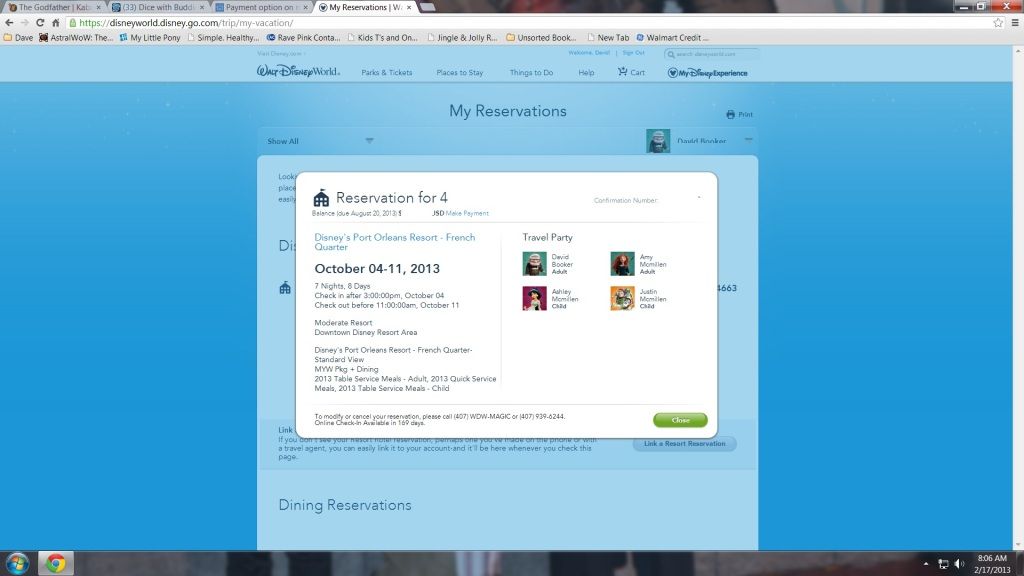1024x576 pixels.
Task: Expand the Show All filter dropdown
Action: pos(320,141)
